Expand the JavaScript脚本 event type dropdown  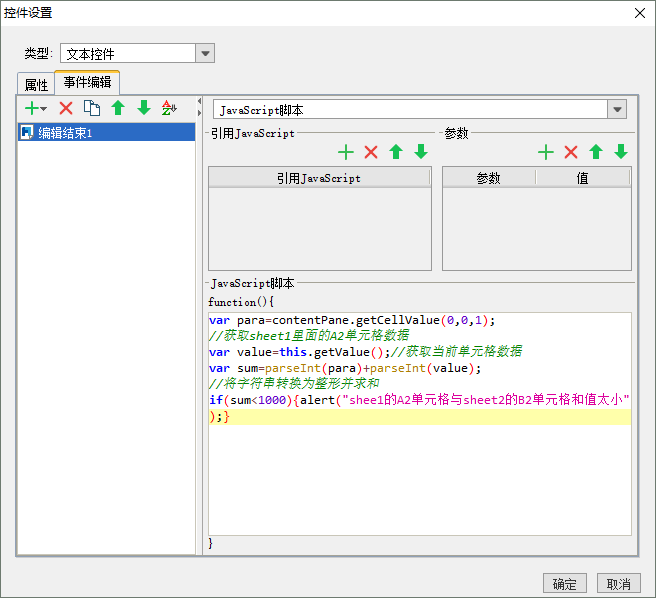[x=617, y=110]
